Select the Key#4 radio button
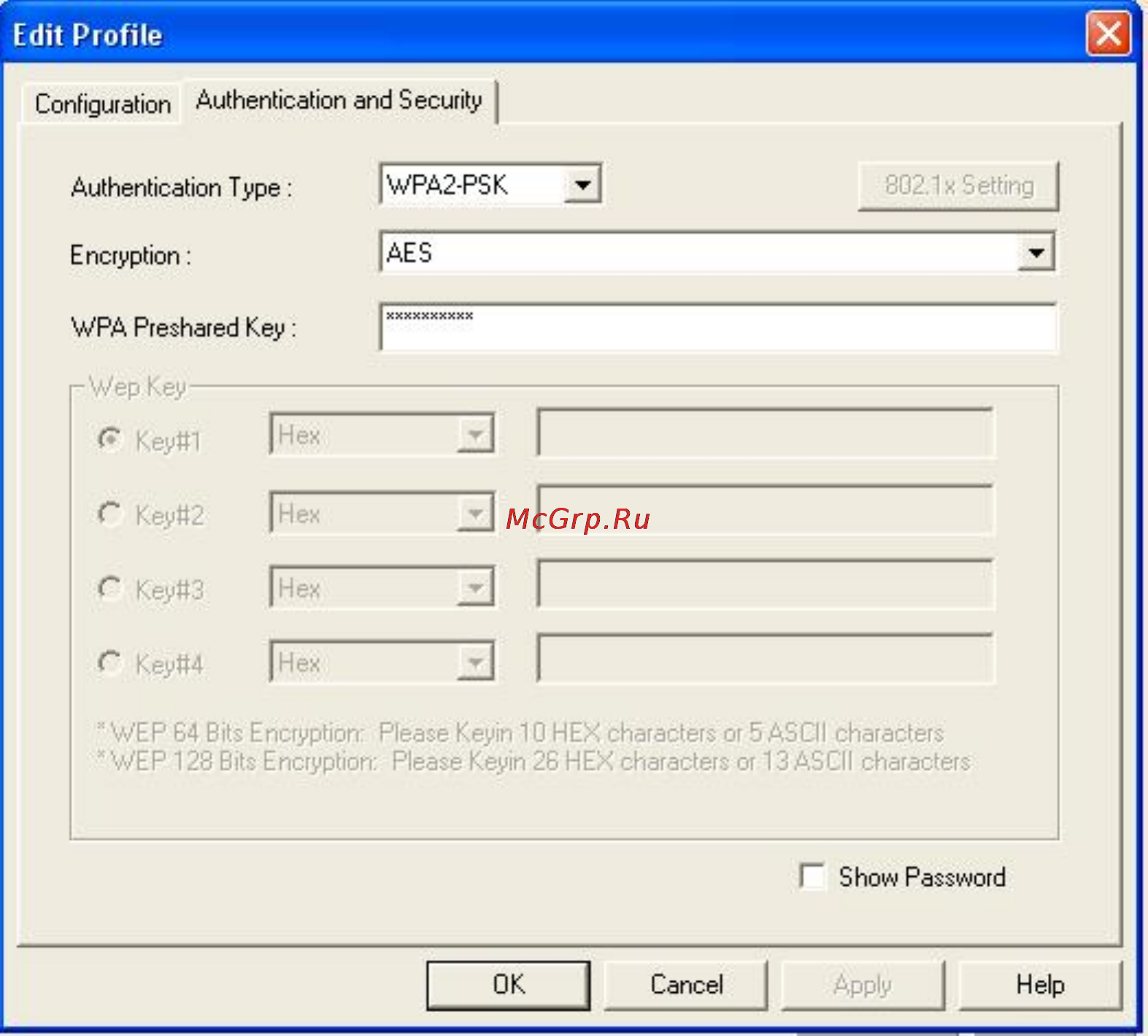The image size is (1148, 1036). click(x=109, y=662)
